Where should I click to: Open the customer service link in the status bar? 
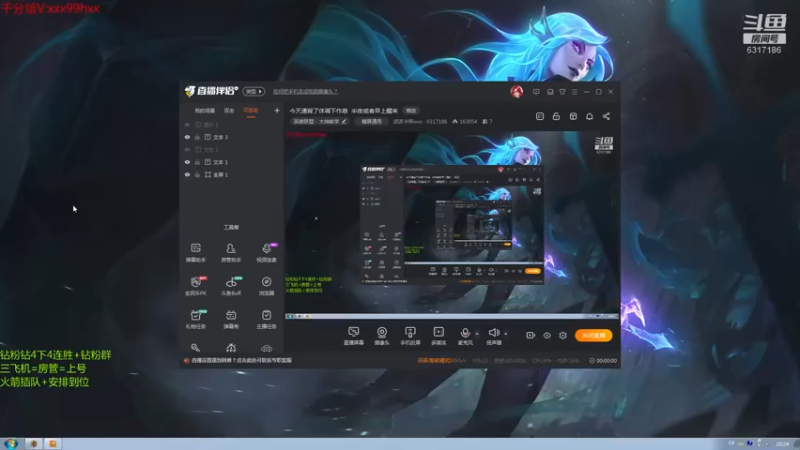click(x=241, y=360)
